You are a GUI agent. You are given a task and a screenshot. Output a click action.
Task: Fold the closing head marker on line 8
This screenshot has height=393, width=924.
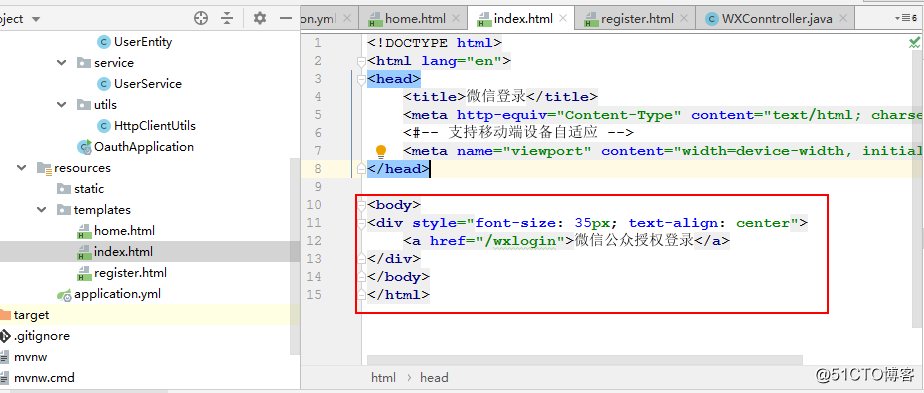pos(361,169)
